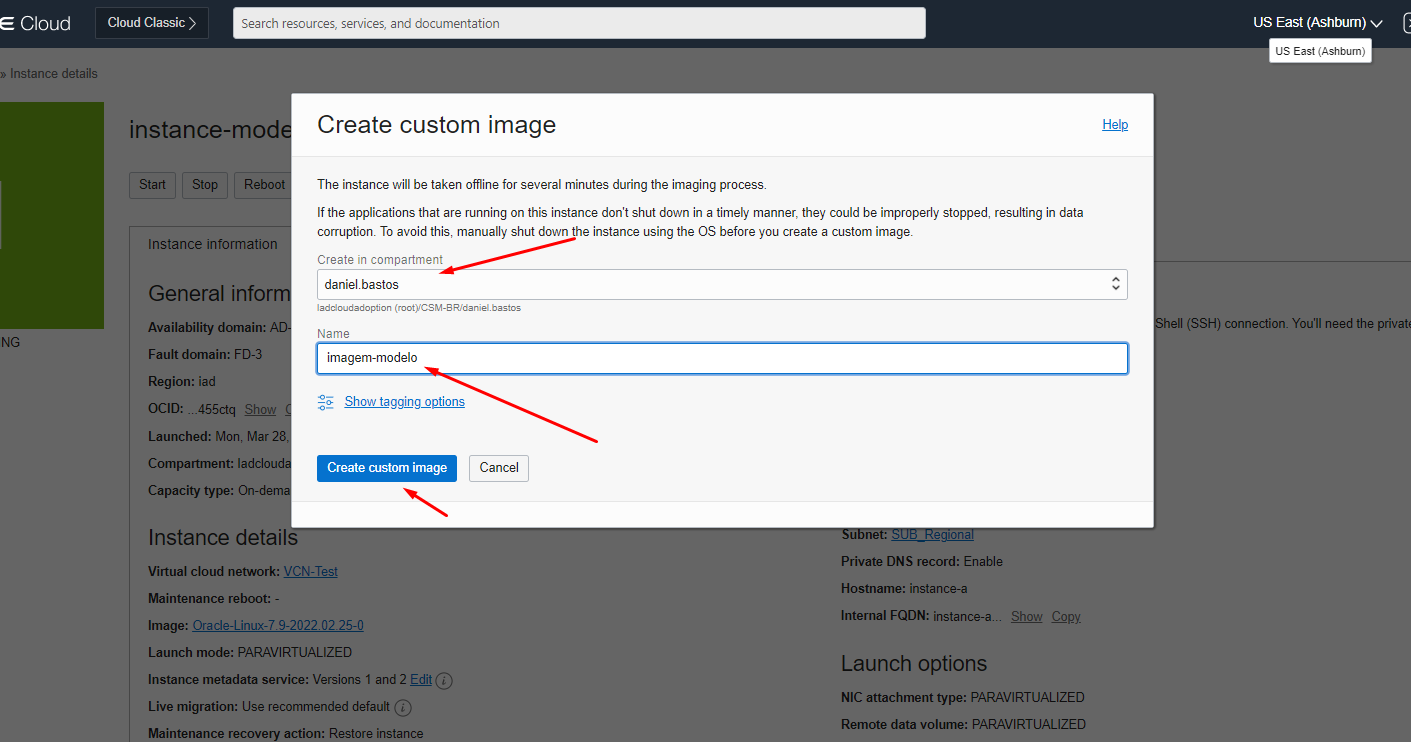
Task: Open the Create in compartment dropdown
Action: [x=722, y=285]
